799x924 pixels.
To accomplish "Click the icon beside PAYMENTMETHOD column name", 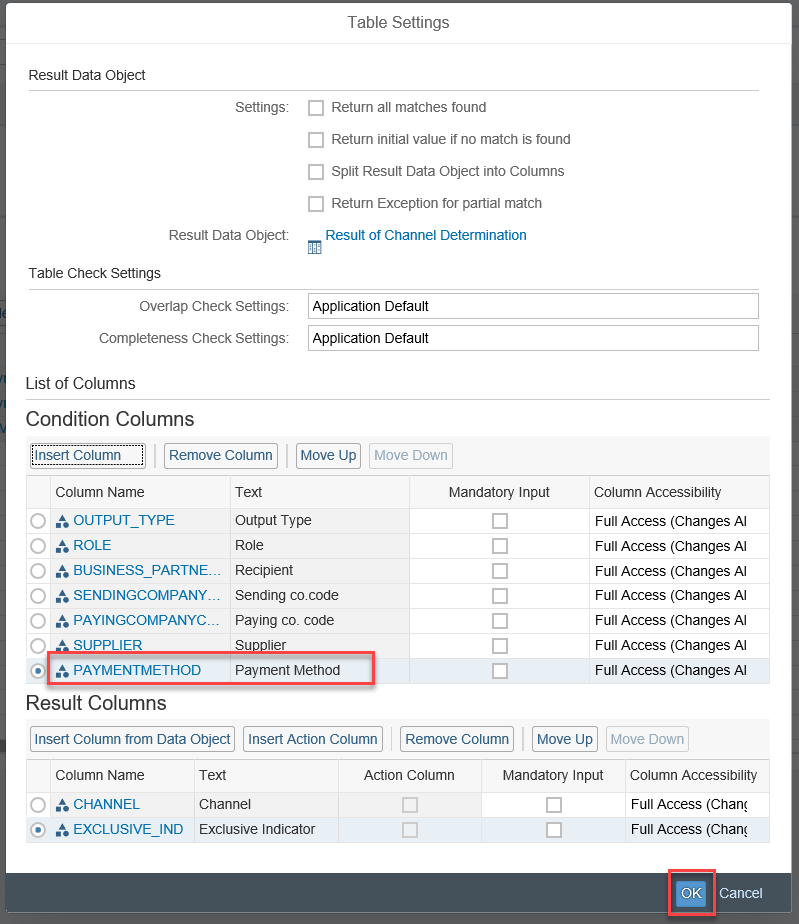I will 62,671.
